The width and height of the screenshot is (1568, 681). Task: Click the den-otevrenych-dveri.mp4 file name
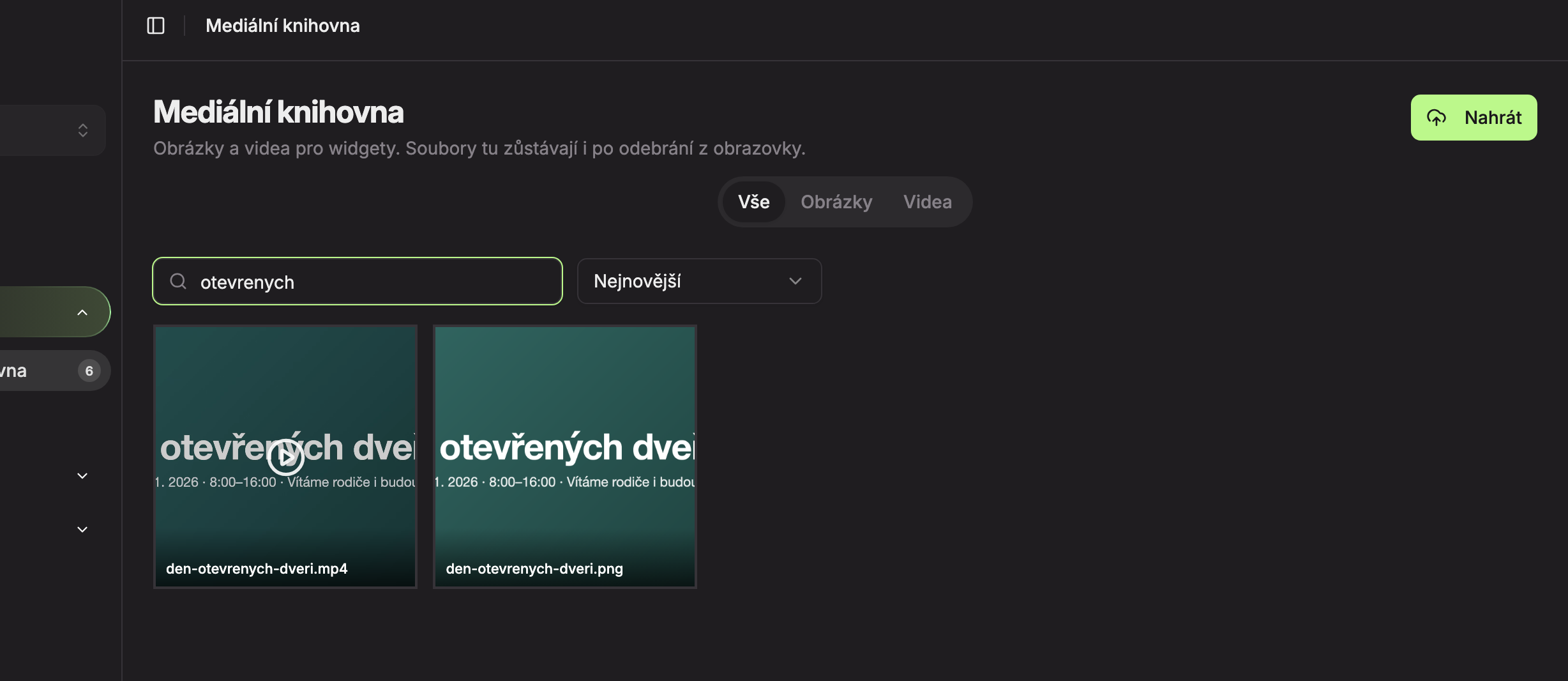[x=257, y=569]
